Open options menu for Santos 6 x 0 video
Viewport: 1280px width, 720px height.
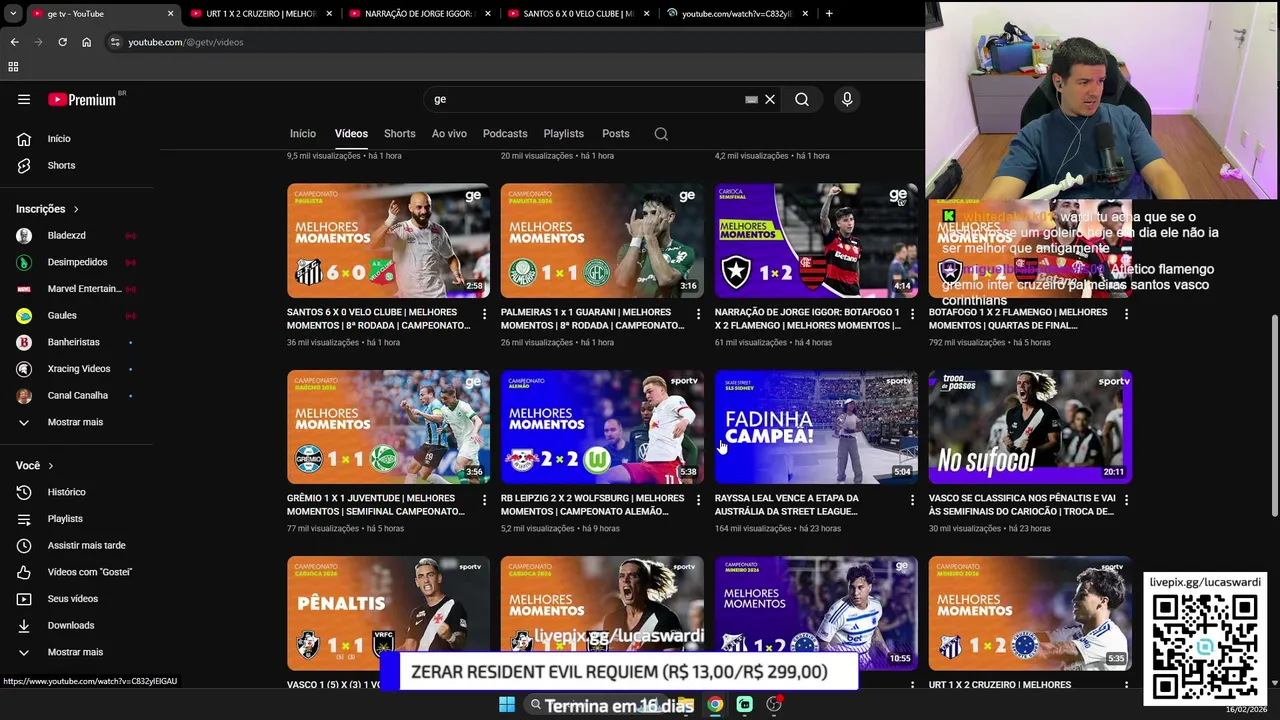tap(484, 314)
